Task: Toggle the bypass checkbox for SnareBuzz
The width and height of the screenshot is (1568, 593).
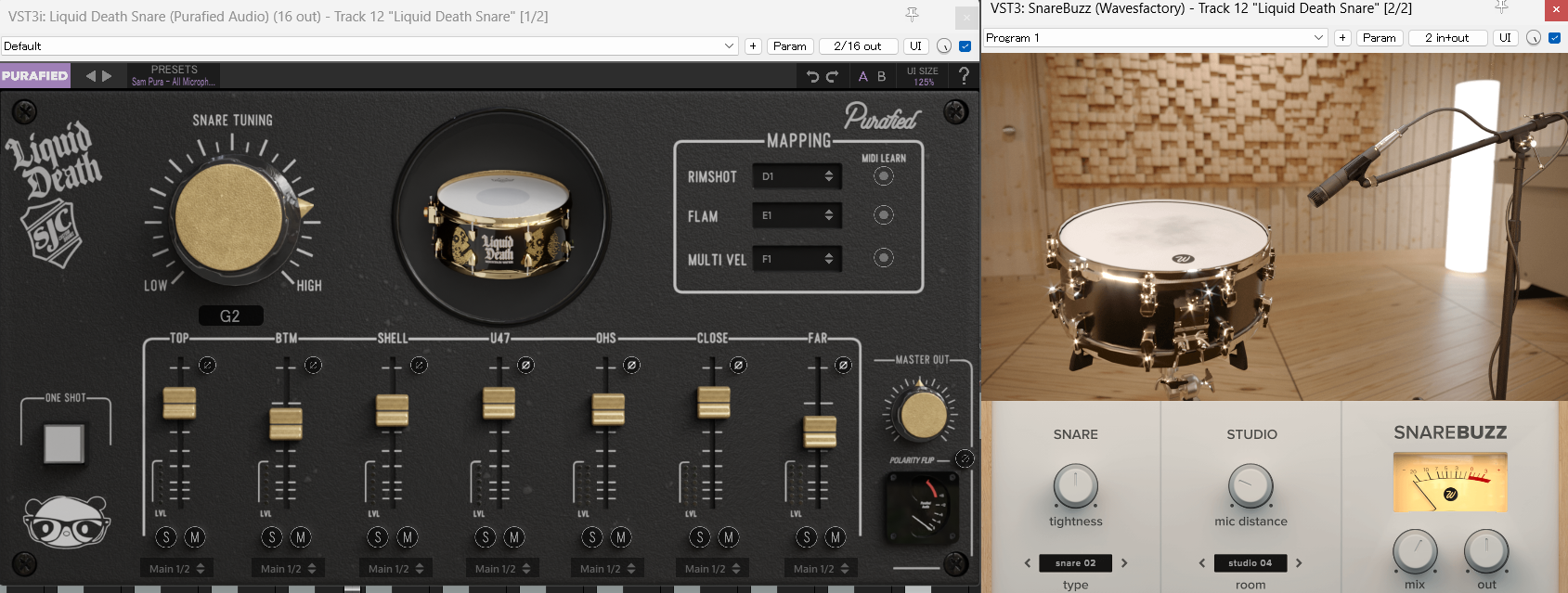Action: 1555,38
